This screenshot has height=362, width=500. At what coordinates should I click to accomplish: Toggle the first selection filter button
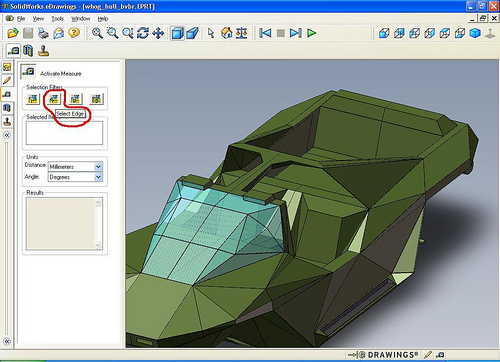click(33, 99)
